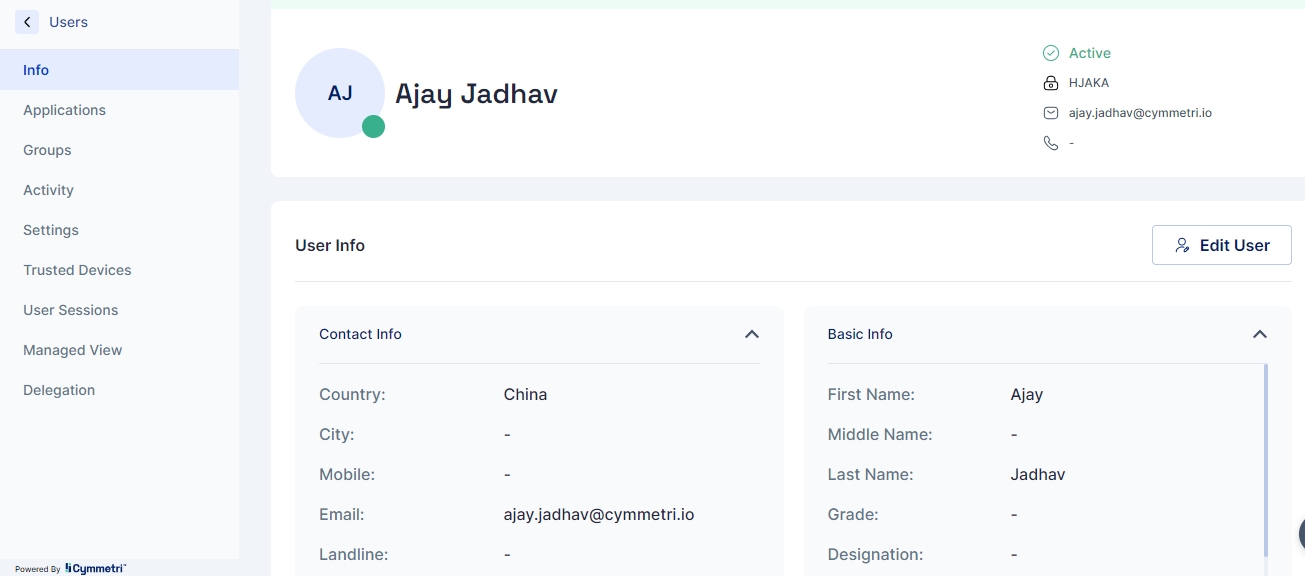Show User Sessions
Viewport: 1305px width, 576px height.
click(70, 310)
